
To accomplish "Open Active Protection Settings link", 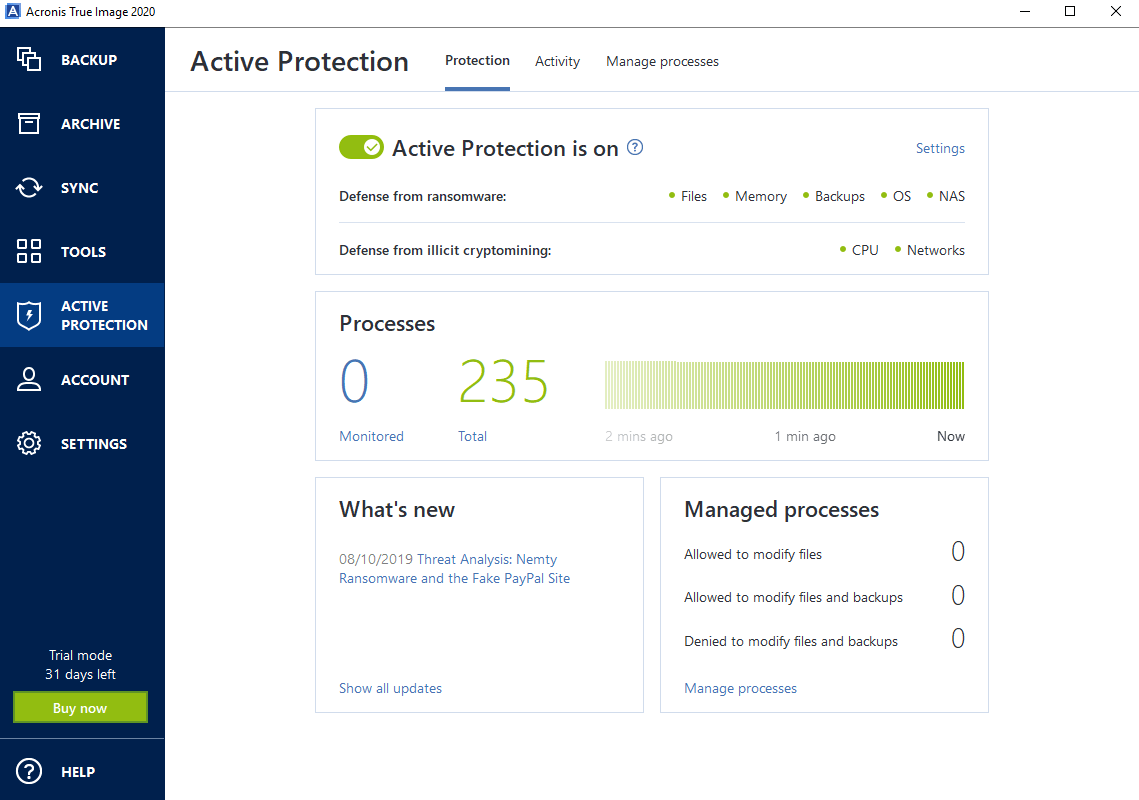I will tap(940, 148).
